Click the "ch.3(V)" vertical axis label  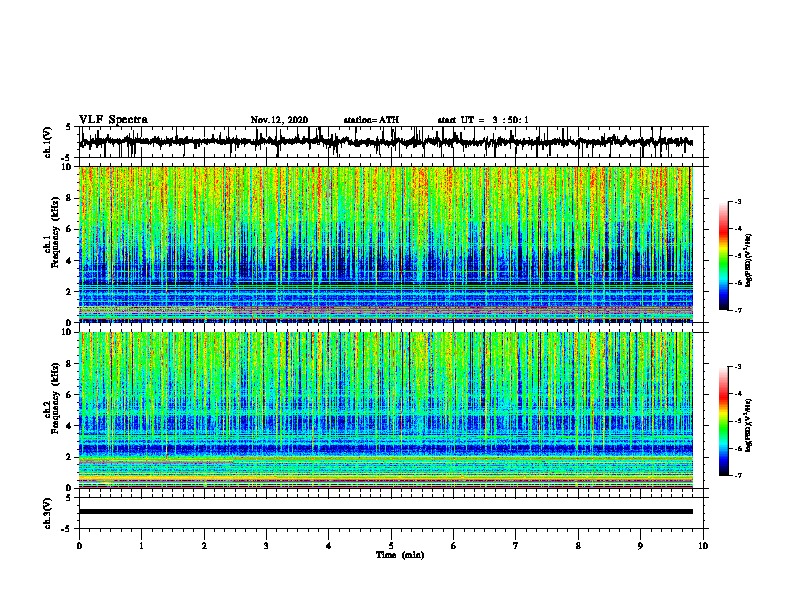(48, 514)
